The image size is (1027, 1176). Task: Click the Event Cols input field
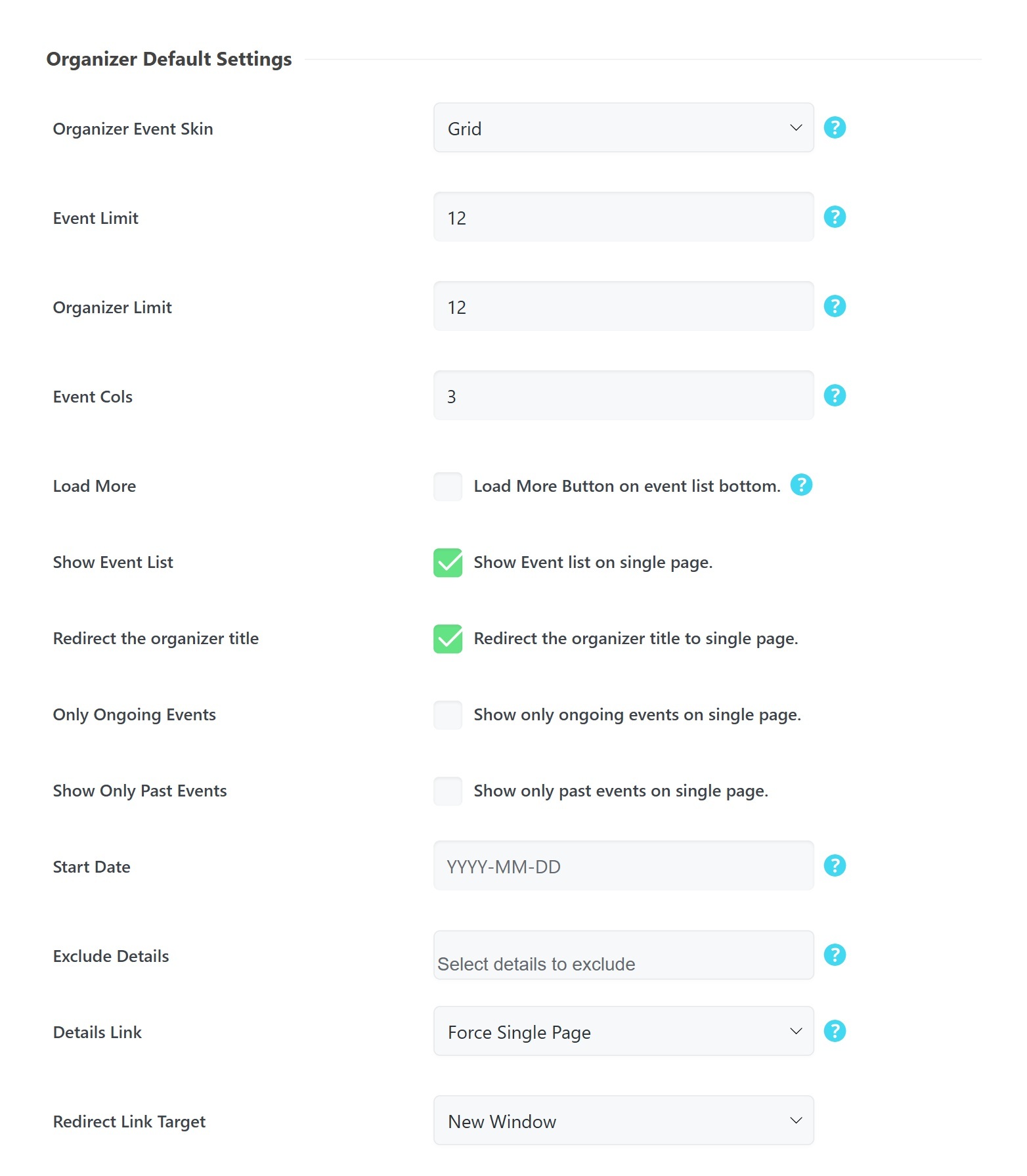[x=623, y=396]
